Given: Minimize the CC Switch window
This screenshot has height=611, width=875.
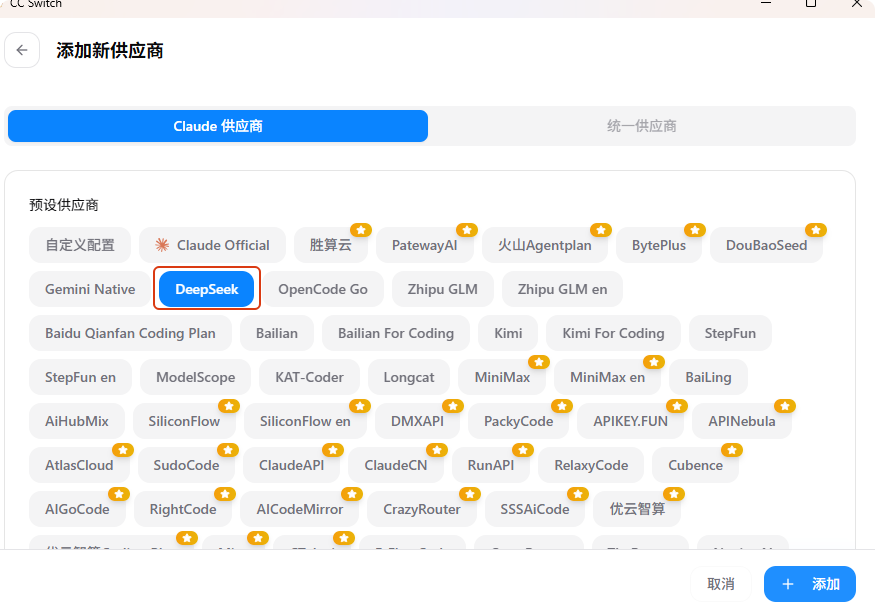Looking at the screenshot, I should coord(766,3).
